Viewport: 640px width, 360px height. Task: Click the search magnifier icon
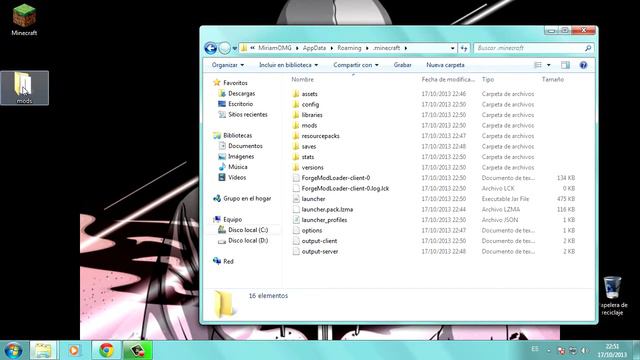coord(588,48)
